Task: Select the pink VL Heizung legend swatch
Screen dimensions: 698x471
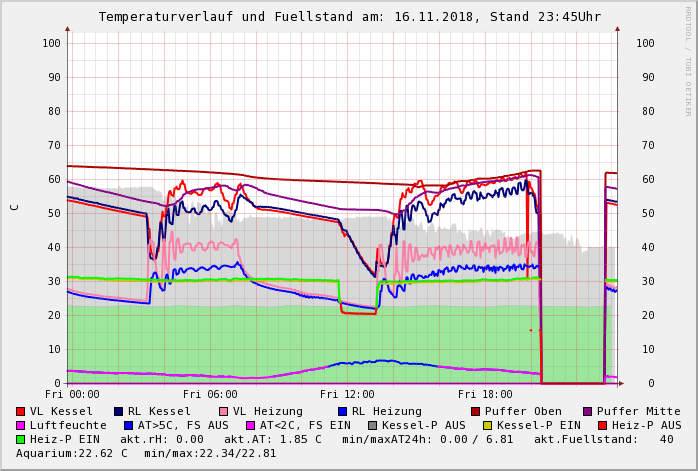Action: (x=222, y=411)
